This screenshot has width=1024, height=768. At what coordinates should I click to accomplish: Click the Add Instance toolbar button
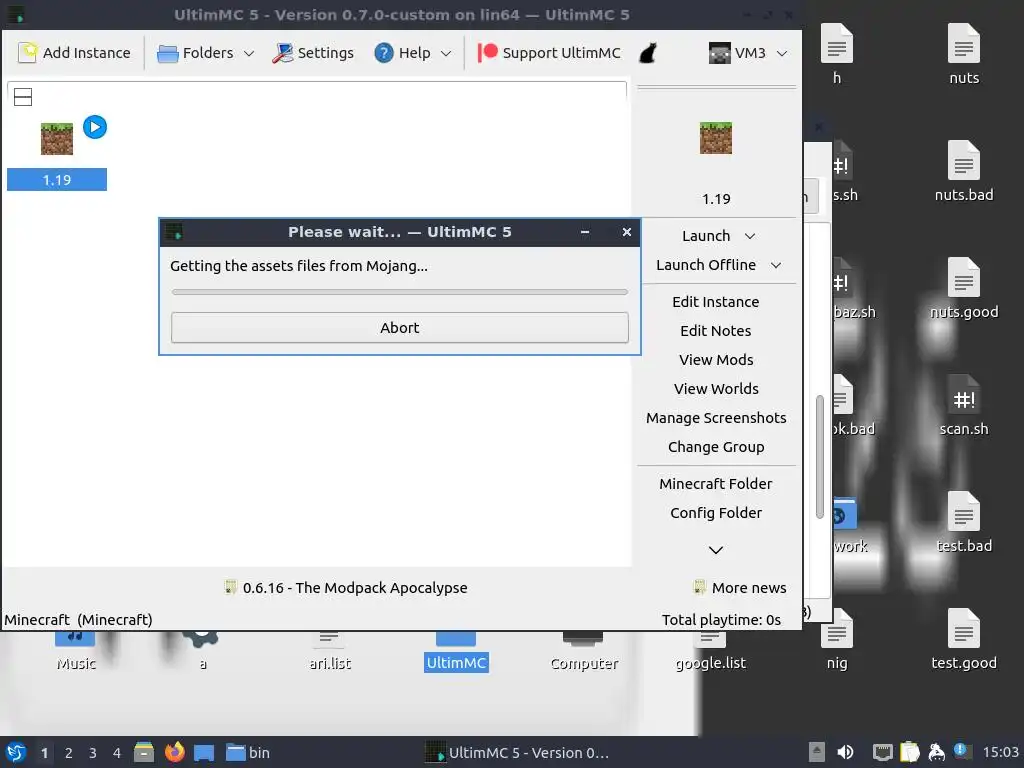[x=74, y=53]
